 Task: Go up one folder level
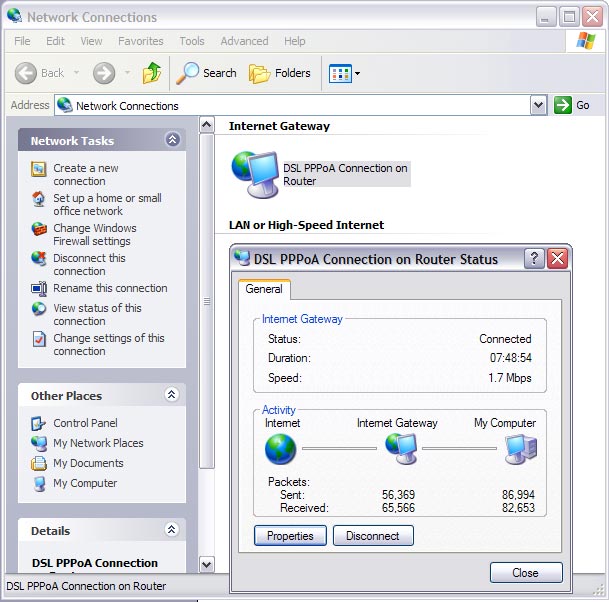tap(152, 73)
